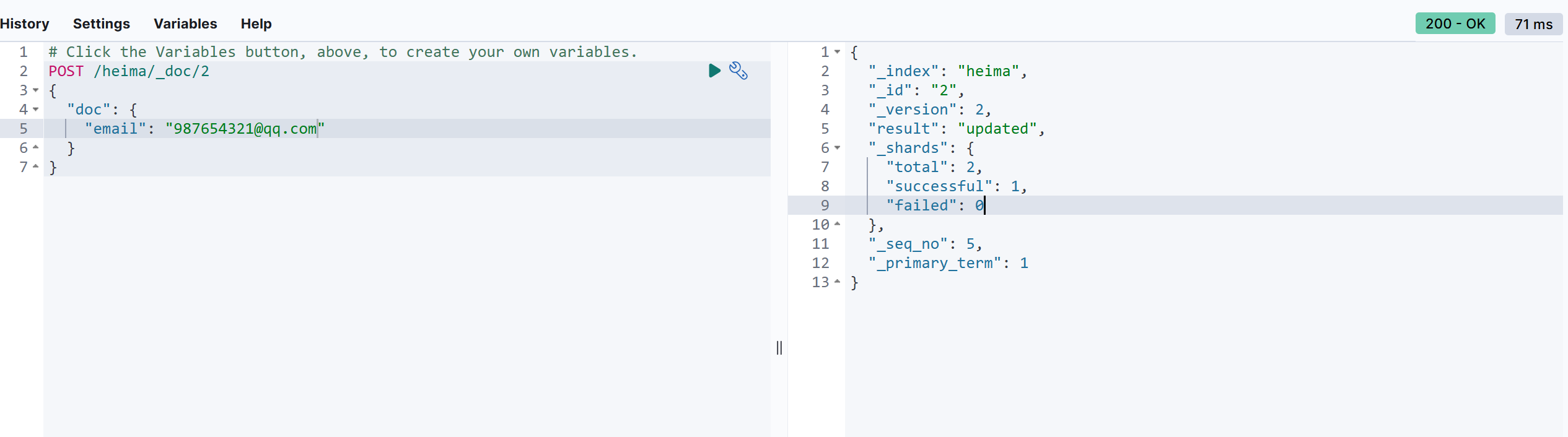
Task: Click fold arrow at request editor line 7
Action: 36,167
